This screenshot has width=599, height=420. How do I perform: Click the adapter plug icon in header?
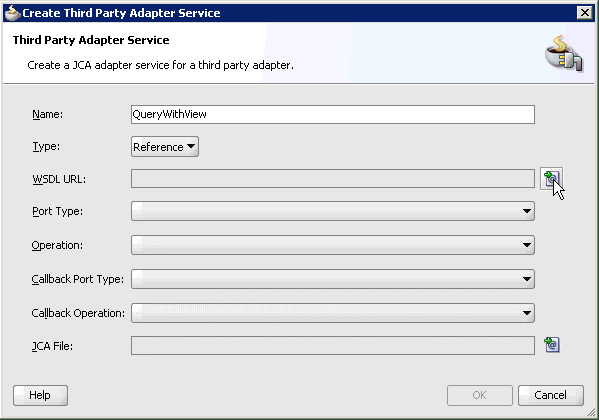click(563, 53)
